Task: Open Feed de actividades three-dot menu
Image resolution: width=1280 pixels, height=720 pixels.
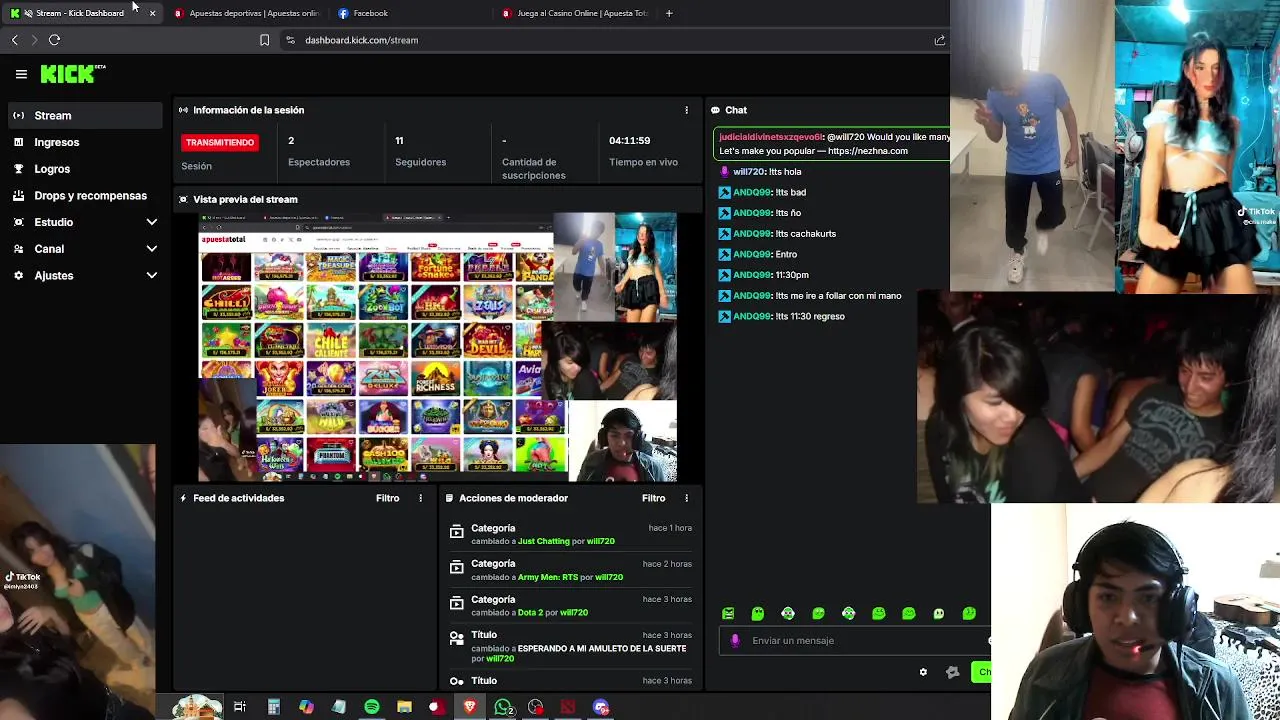Action: pos(420,498)
